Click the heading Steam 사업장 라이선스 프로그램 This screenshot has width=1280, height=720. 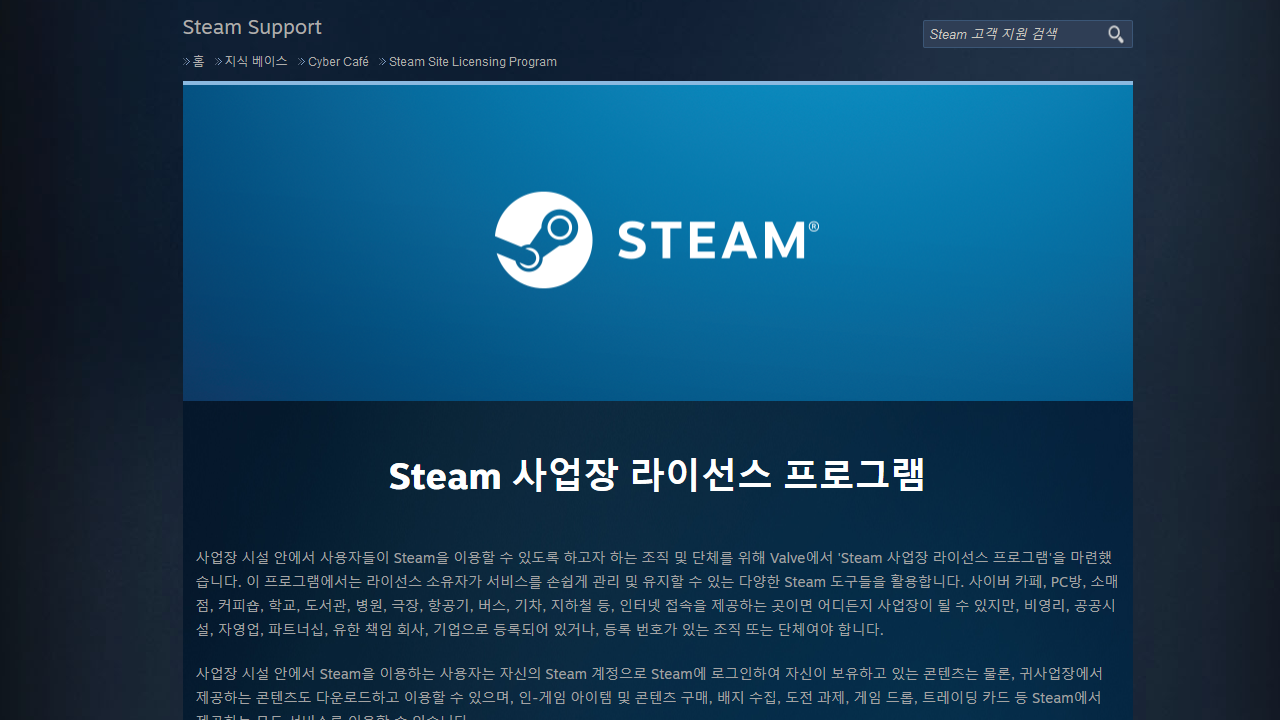[657, 475]
